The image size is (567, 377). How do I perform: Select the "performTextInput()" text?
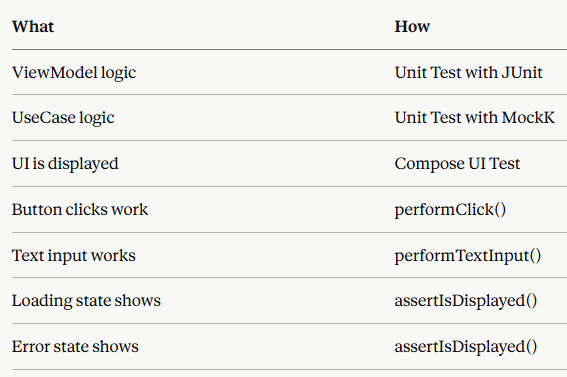[468, 256]
